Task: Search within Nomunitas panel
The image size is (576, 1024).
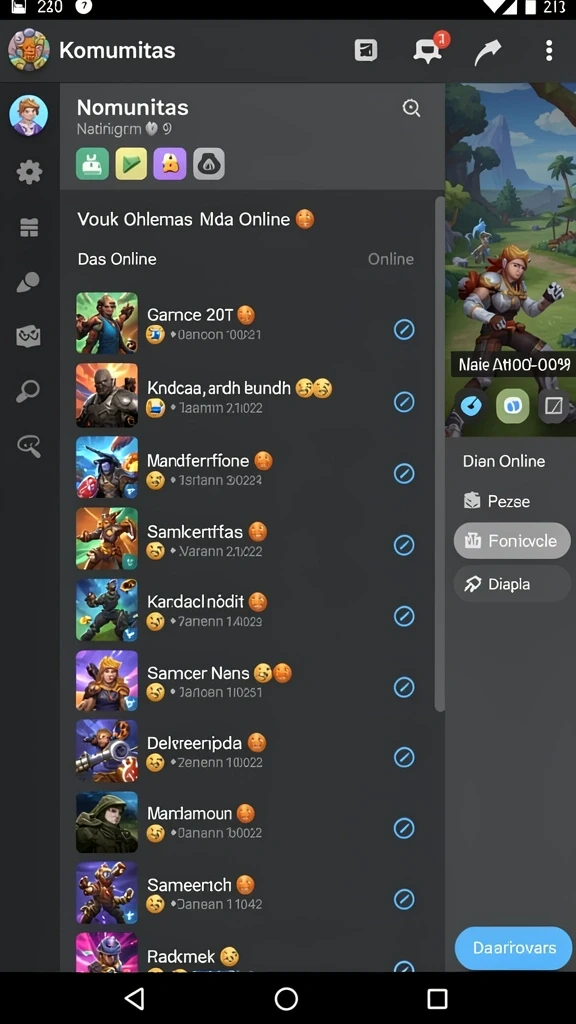Action: 411,108
